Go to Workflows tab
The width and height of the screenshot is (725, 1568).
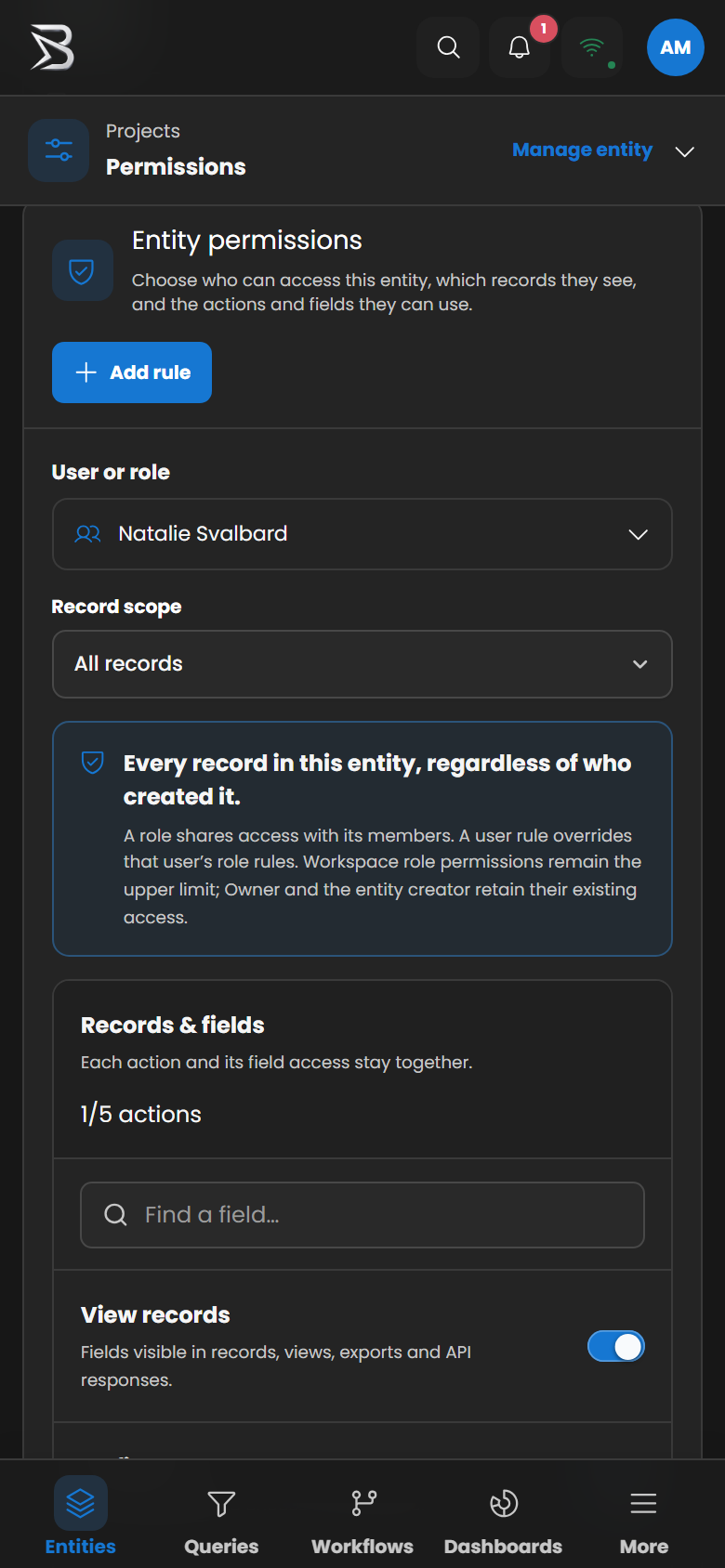(x=362, y=1516)
